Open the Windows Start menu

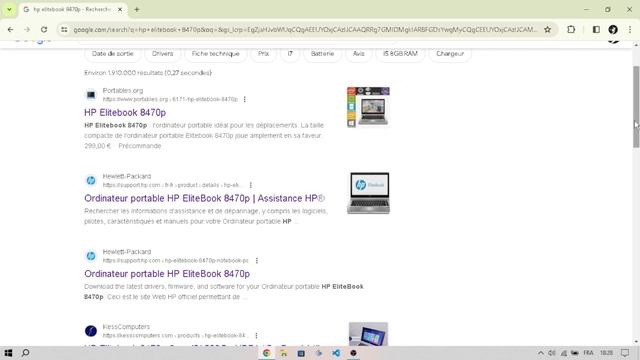(x=8, y=353)
